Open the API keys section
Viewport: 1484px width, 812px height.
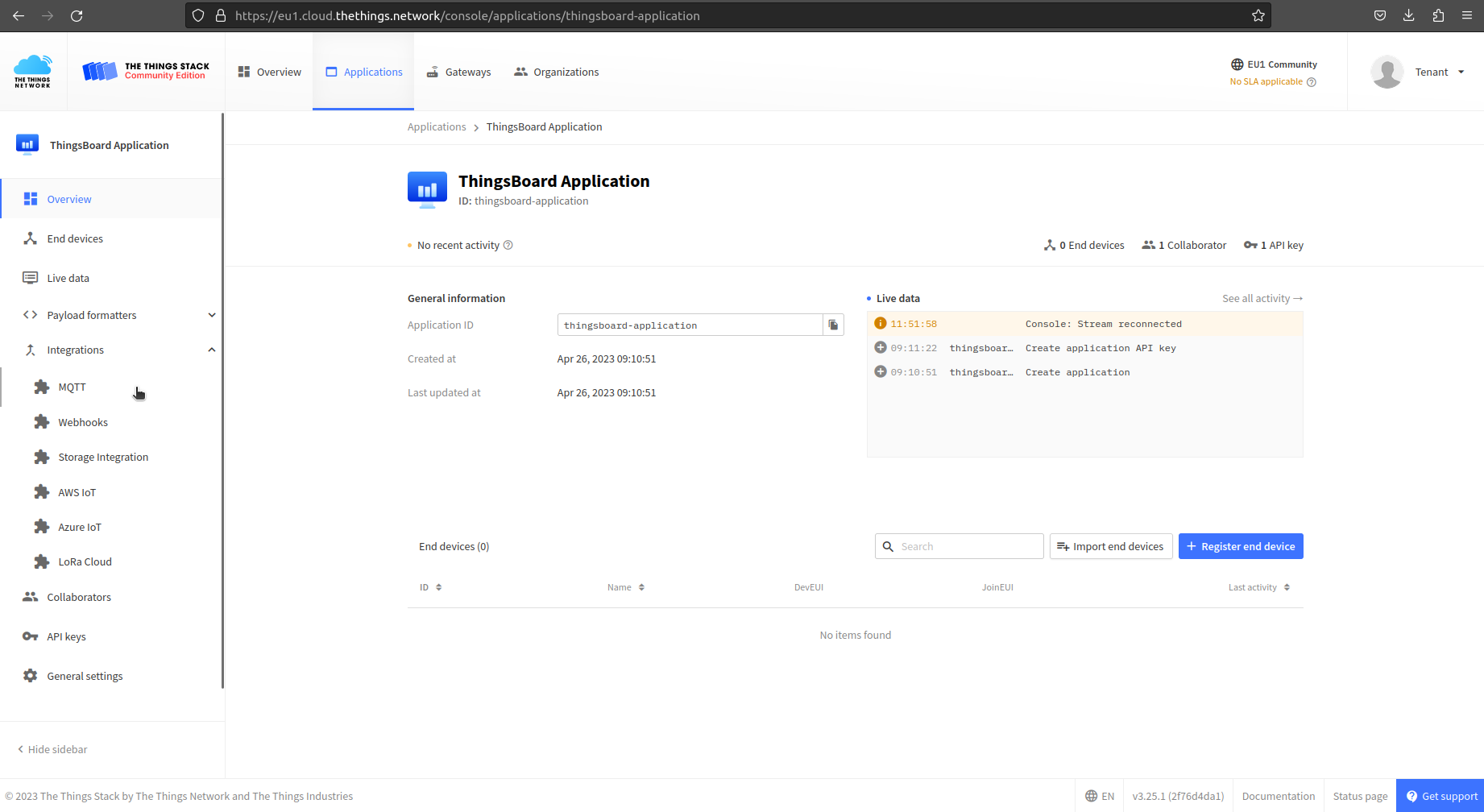[66, 636]
